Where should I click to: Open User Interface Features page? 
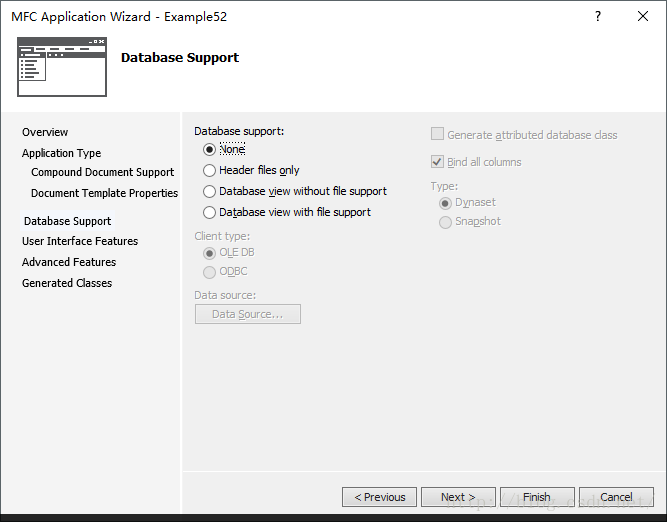pyautogui.click(x=80, y=241)
